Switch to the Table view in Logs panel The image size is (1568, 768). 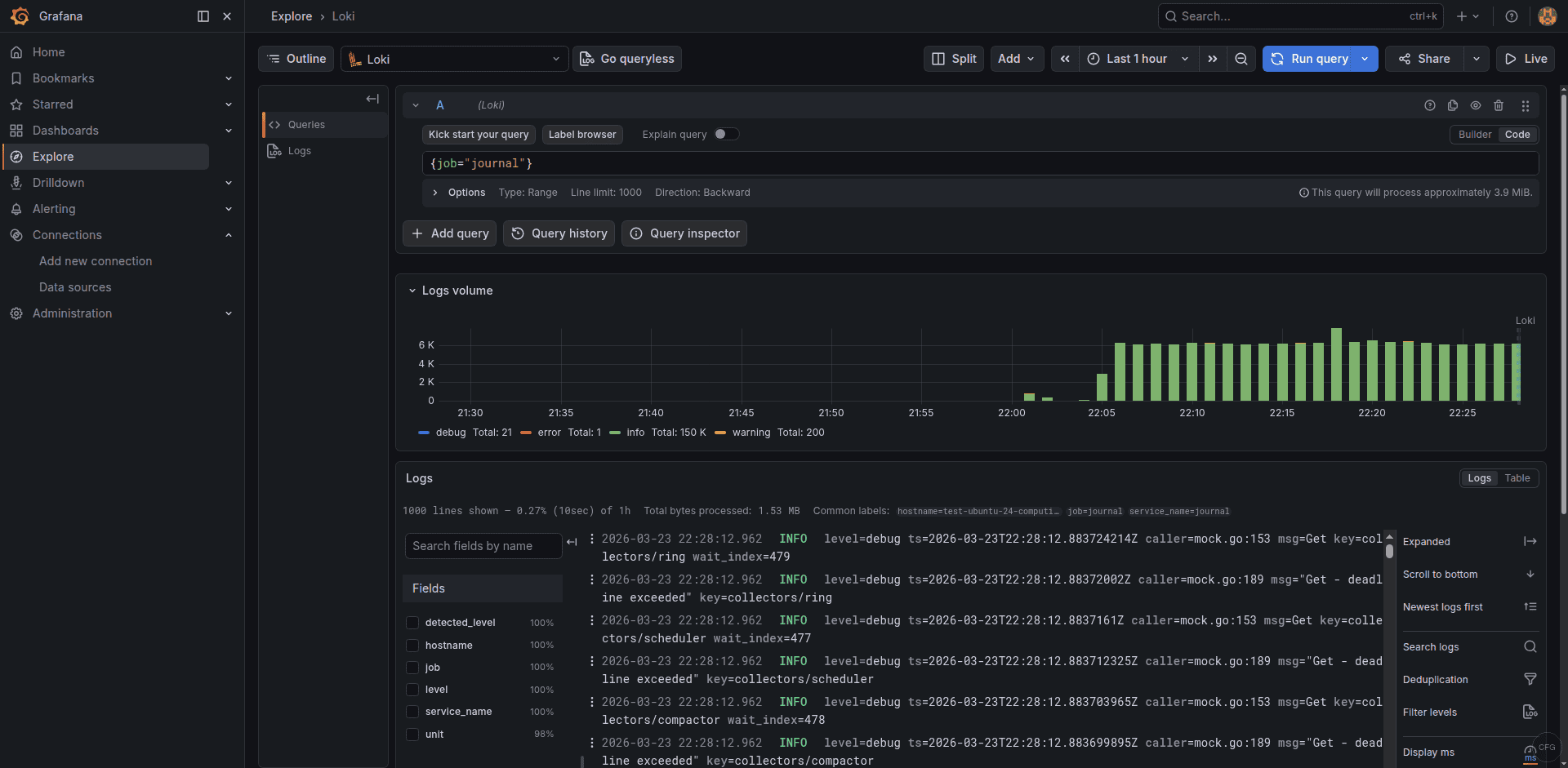tap(1517, 477)
